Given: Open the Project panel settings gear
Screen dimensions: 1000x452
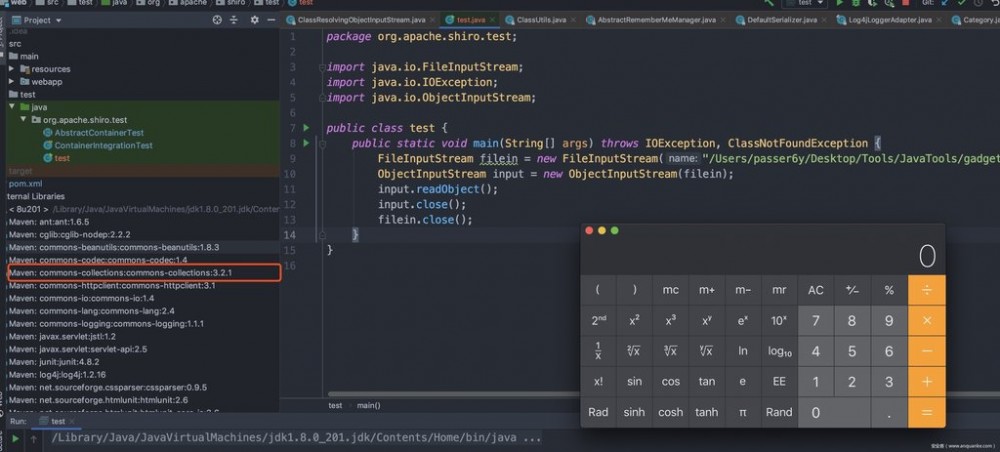Looking at the screenshot, I should tap(254, 20).
